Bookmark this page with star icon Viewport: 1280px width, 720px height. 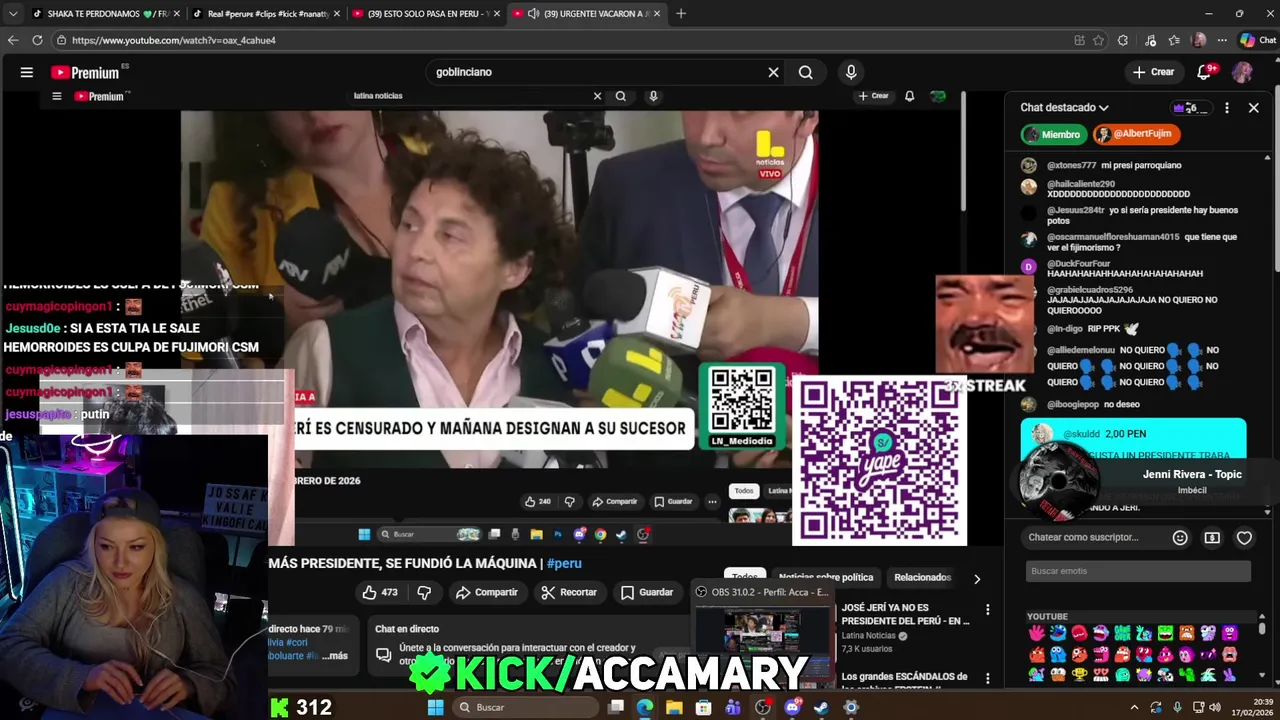coord(1098,40)
